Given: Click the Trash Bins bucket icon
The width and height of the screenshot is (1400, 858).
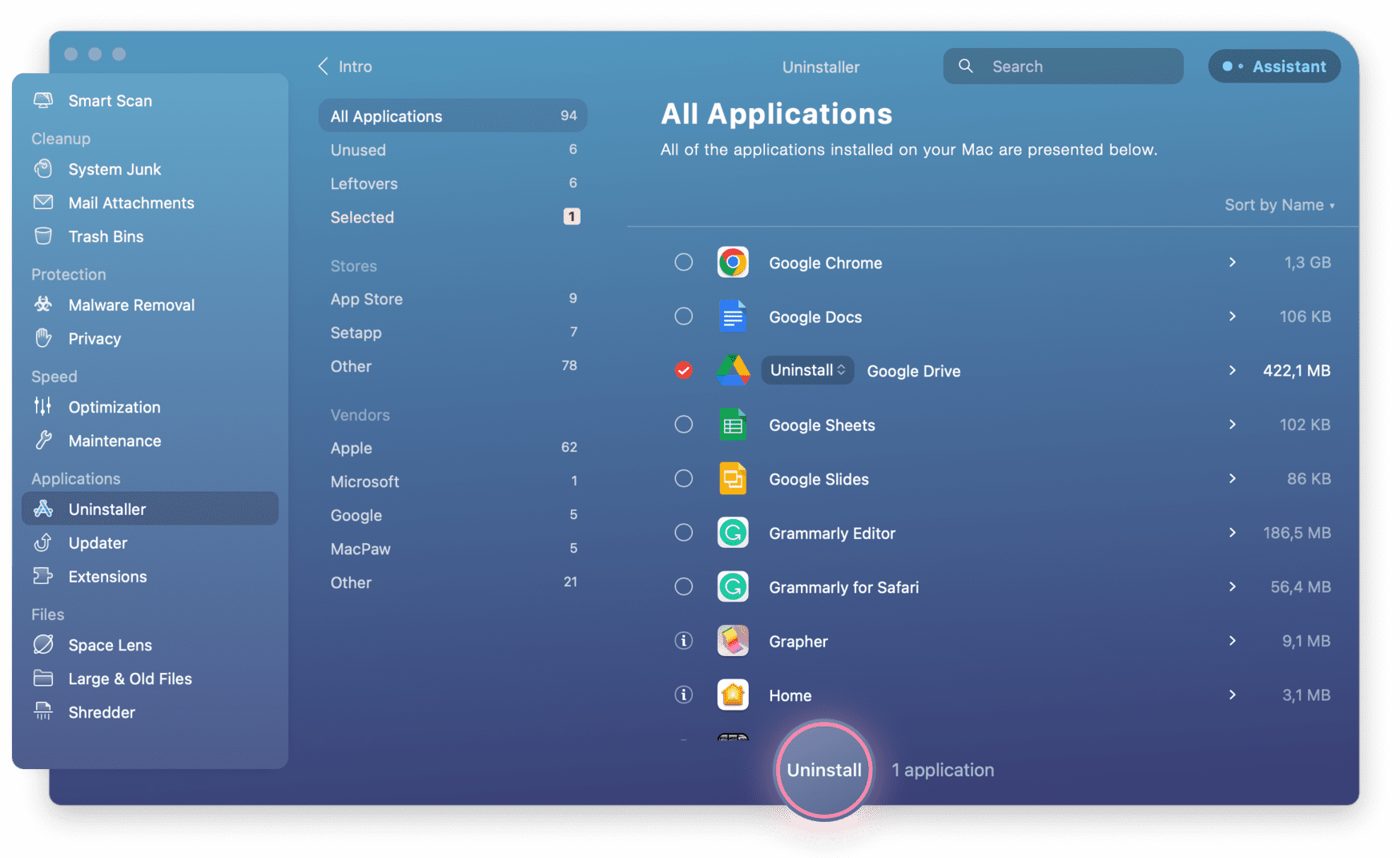Looking at the screenshot, I should [43, 236].
